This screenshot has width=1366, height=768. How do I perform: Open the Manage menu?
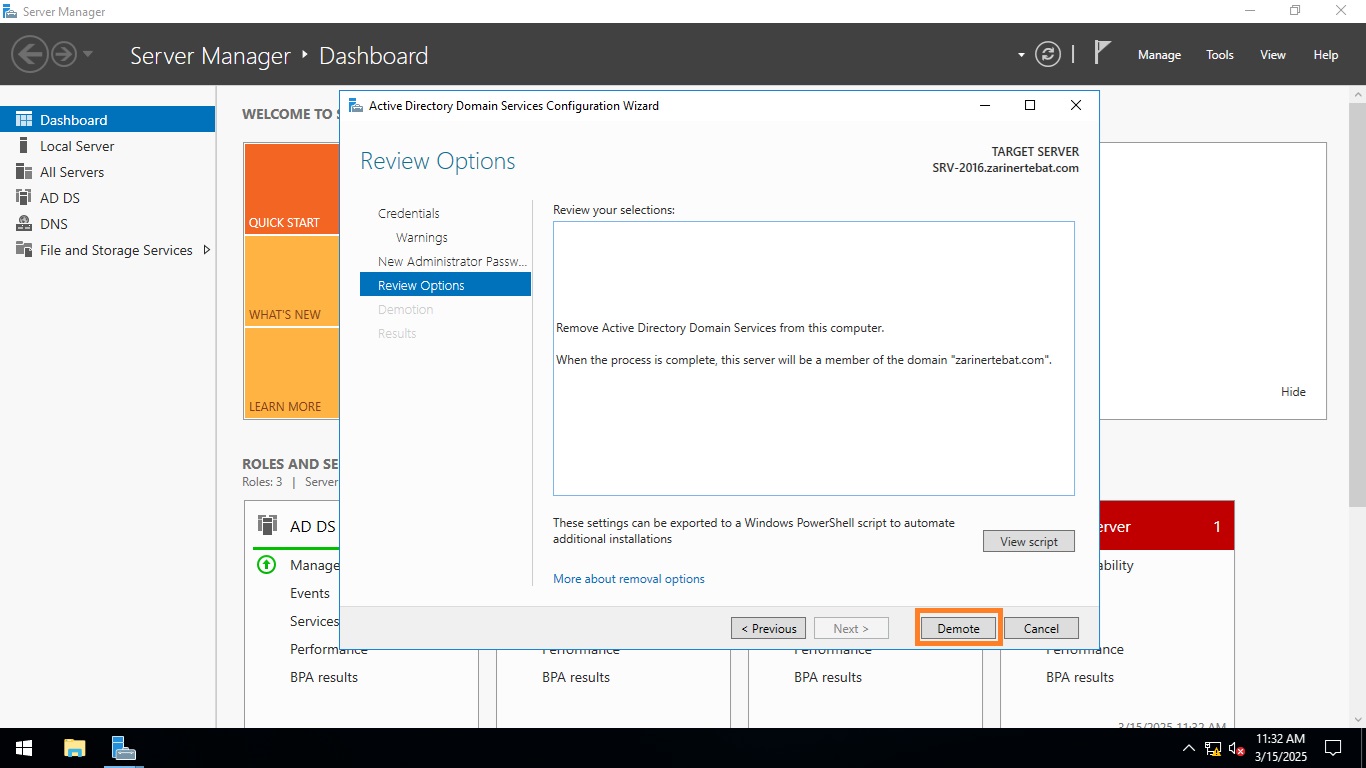pyautogui.click(x=1159, y=55)
